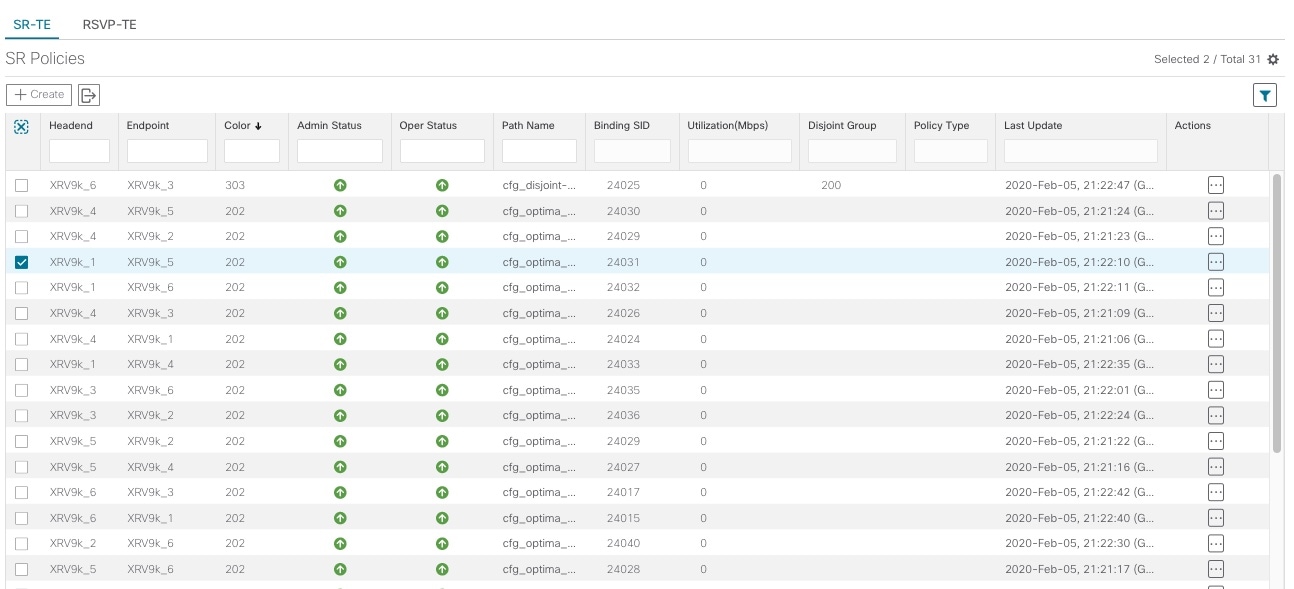The image size is (1294, 589).
Task: Click Admin Status up-arrow icon in first row
Action: click(x=340, y=185)
